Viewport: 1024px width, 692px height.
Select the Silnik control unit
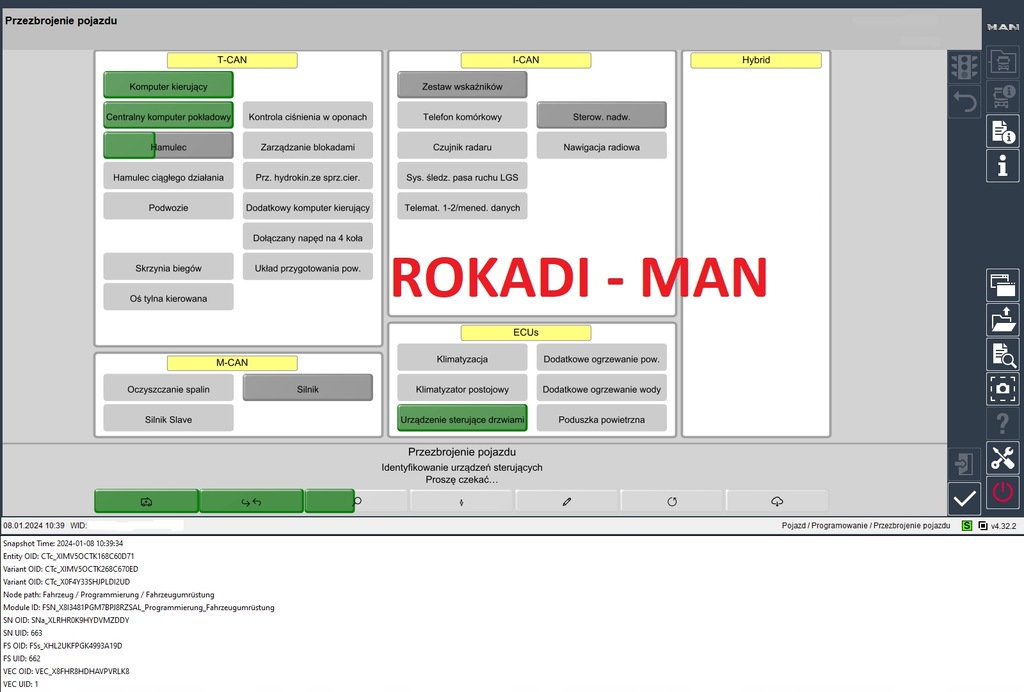point(308,388)
